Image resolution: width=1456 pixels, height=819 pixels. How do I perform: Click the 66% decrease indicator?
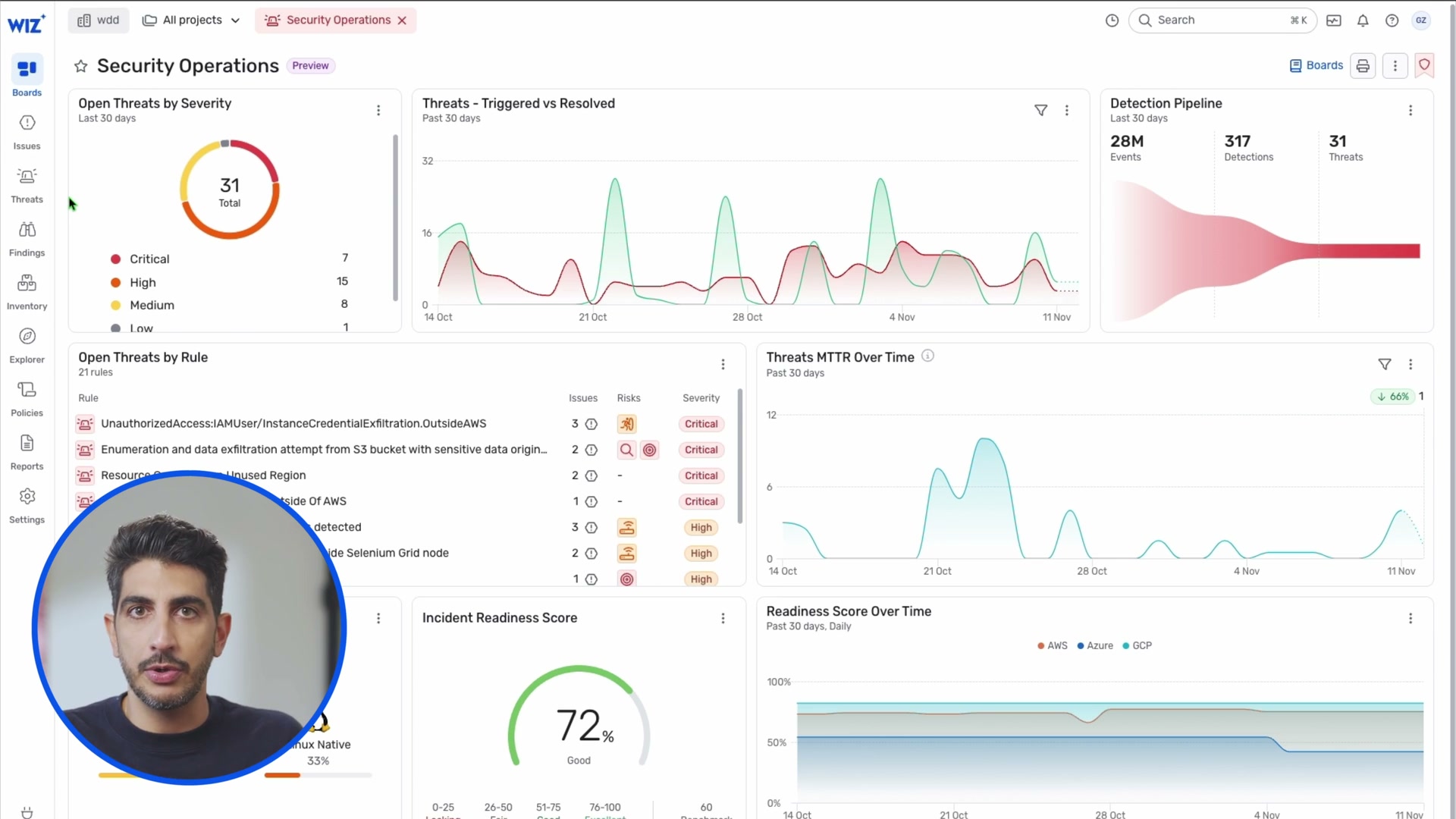click(1393, 397)
